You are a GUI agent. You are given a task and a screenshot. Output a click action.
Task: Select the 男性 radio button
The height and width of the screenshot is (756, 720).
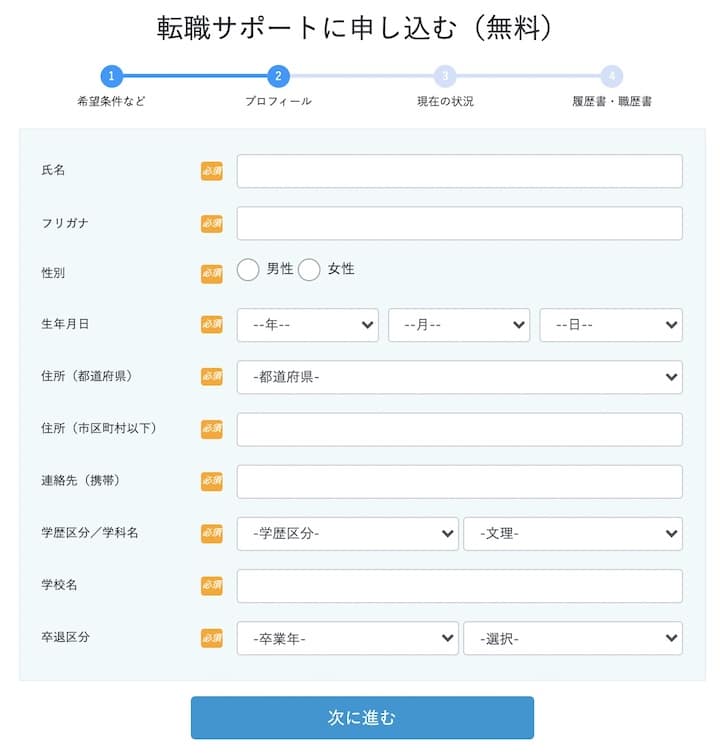click(x=248, y=270)
